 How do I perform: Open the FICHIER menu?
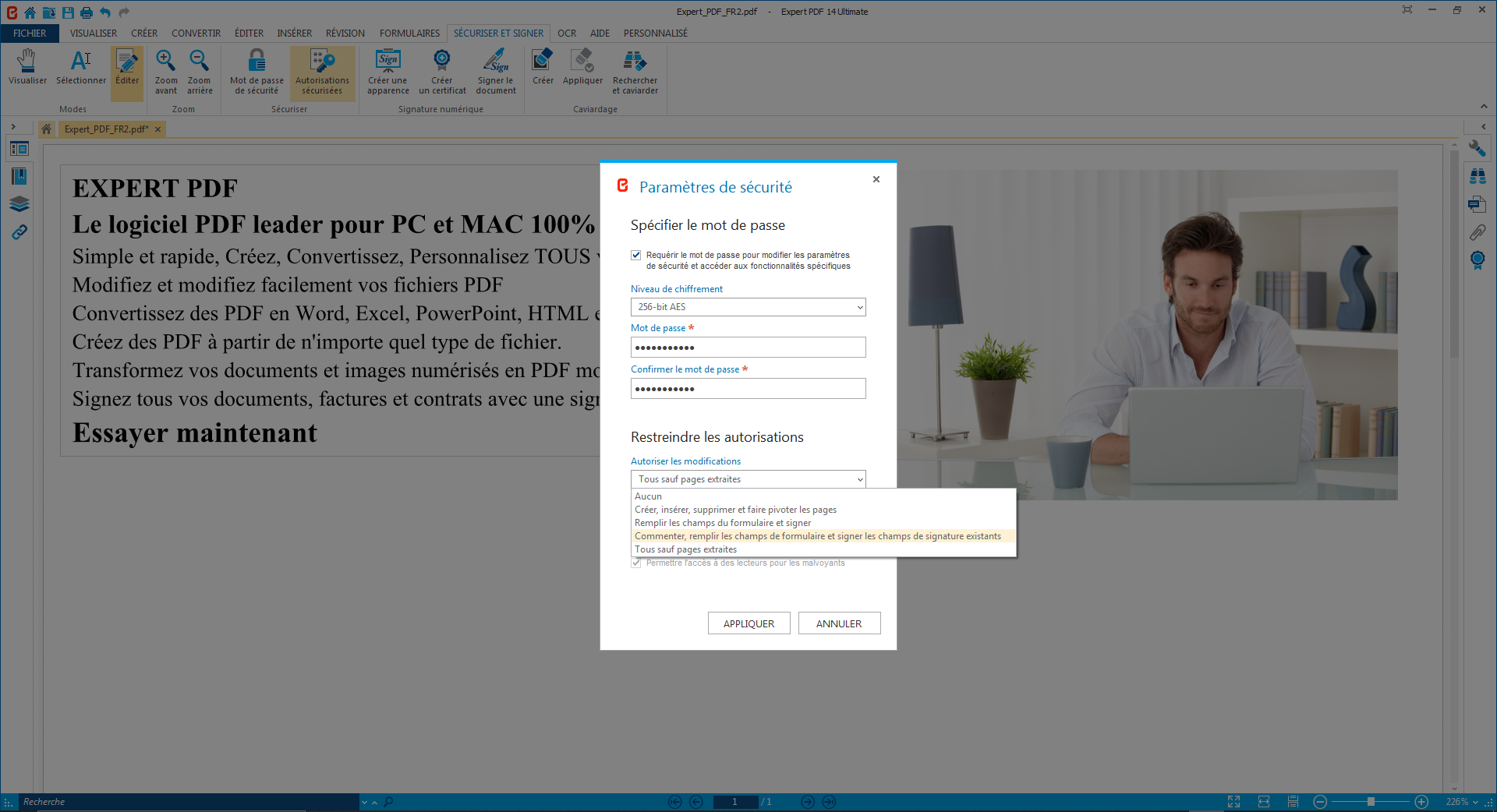point(30,34)
